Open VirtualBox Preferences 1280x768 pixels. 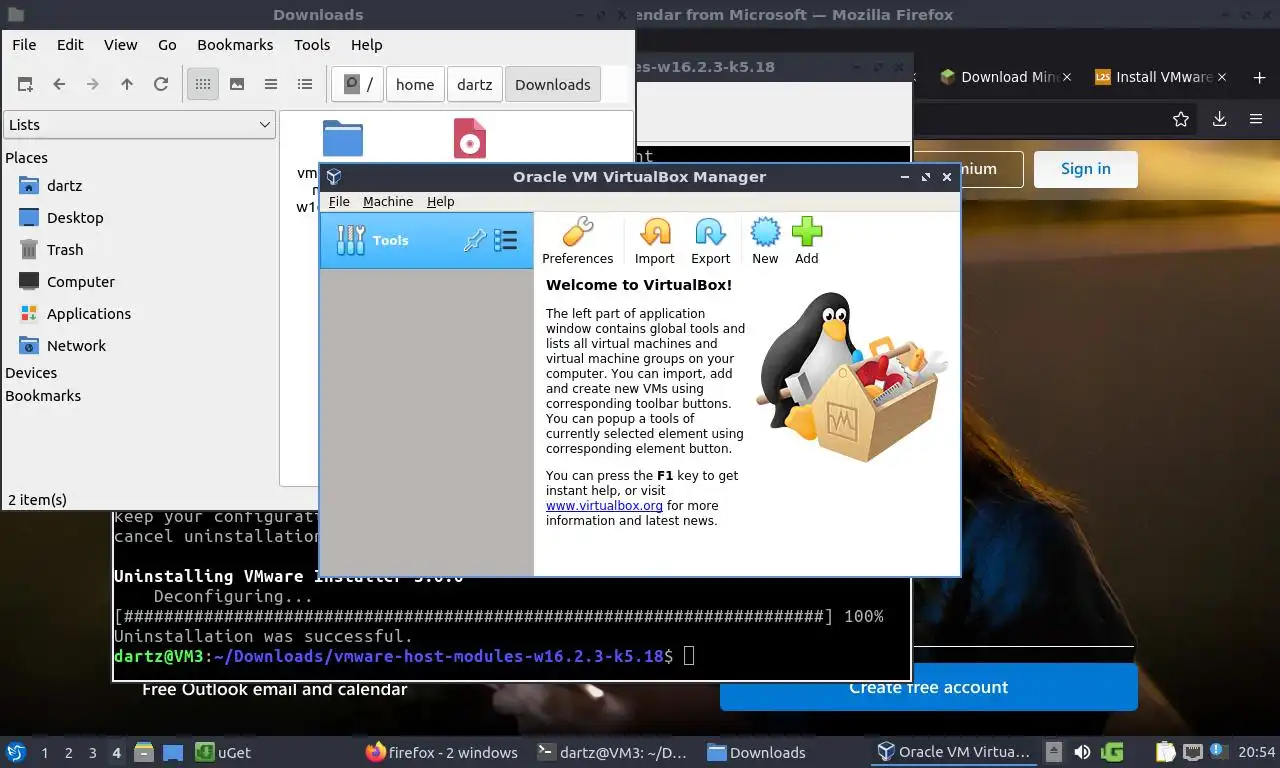(x=577, y=241)
